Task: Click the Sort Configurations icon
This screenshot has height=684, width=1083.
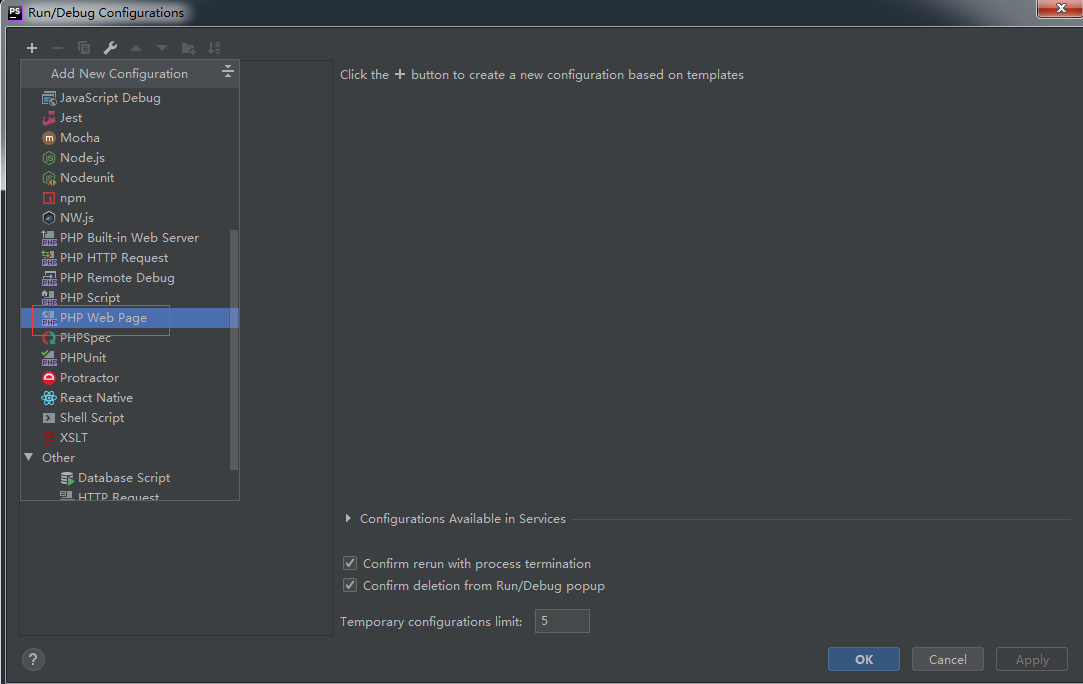Action: [x=214, y=48]
